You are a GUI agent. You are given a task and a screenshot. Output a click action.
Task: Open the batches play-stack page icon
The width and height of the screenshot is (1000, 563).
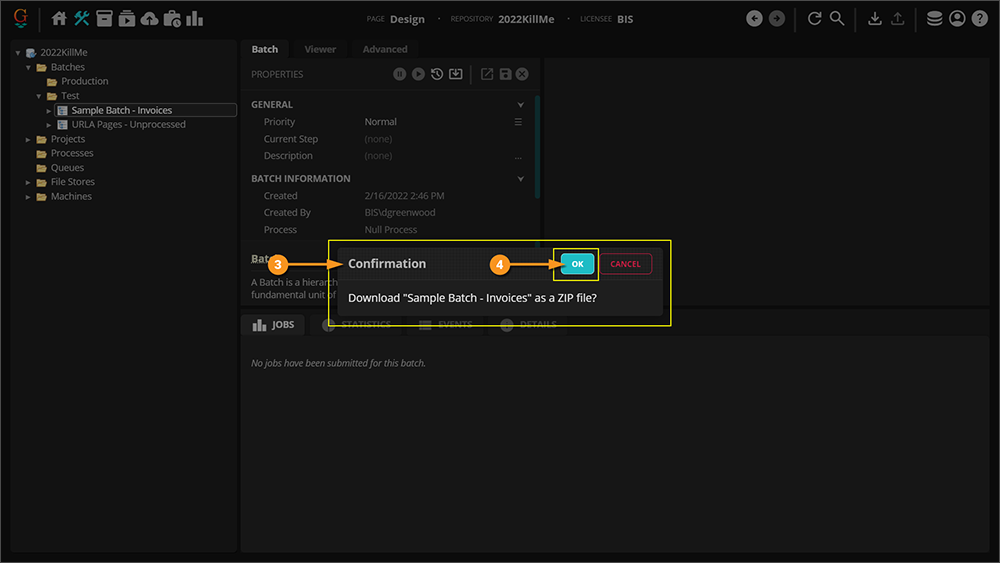127,18
